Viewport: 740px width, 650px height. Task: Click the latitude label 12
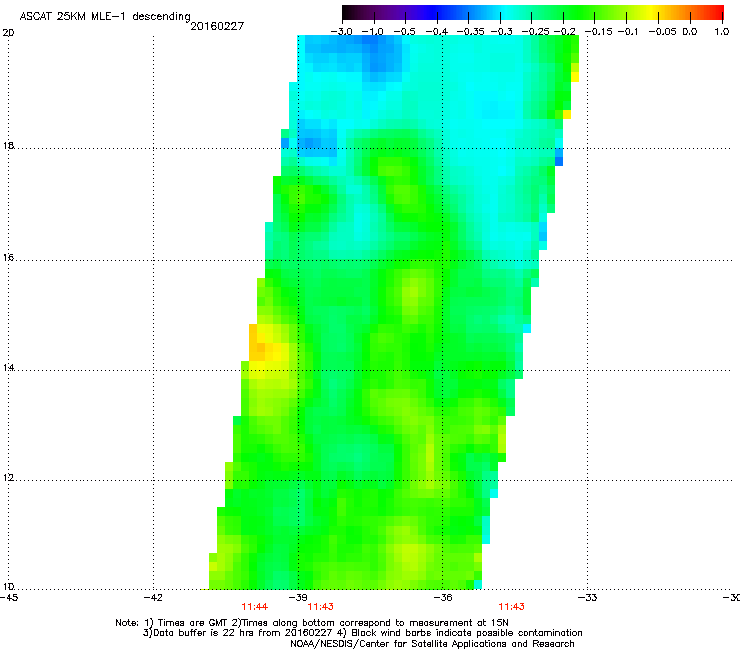(x=8, y=478)
